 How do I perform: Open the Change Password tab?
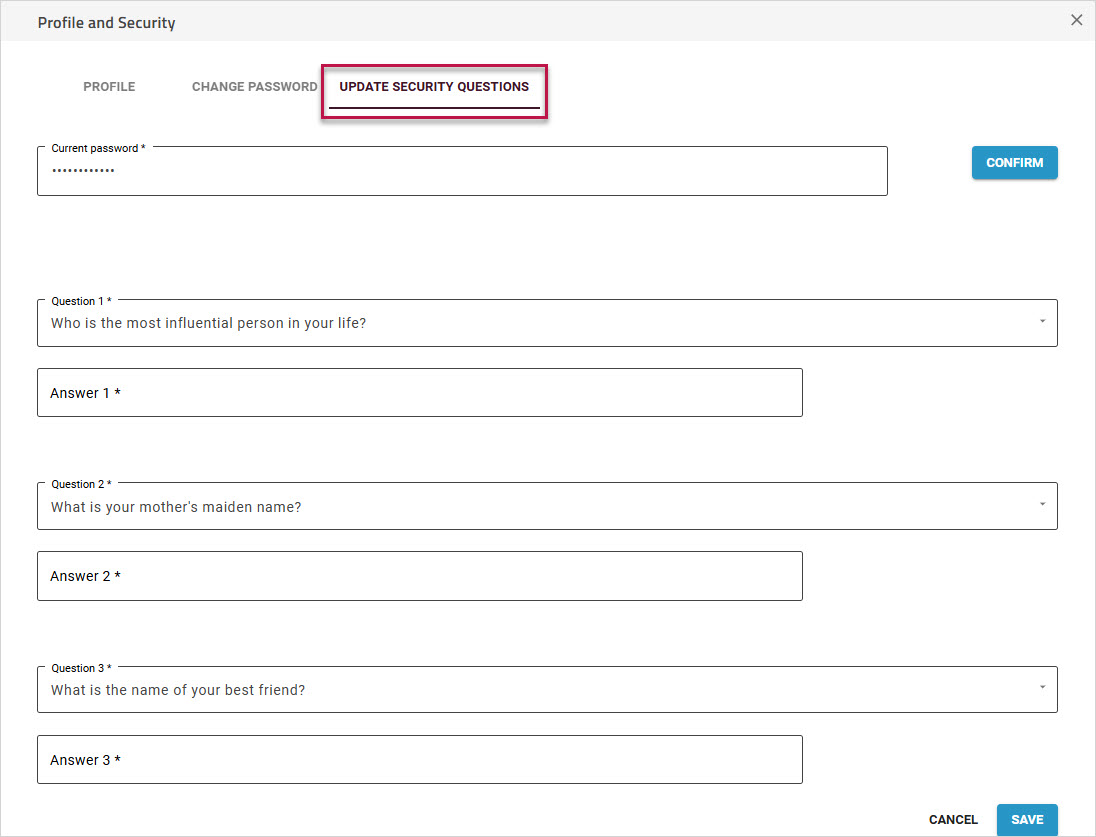254,87
